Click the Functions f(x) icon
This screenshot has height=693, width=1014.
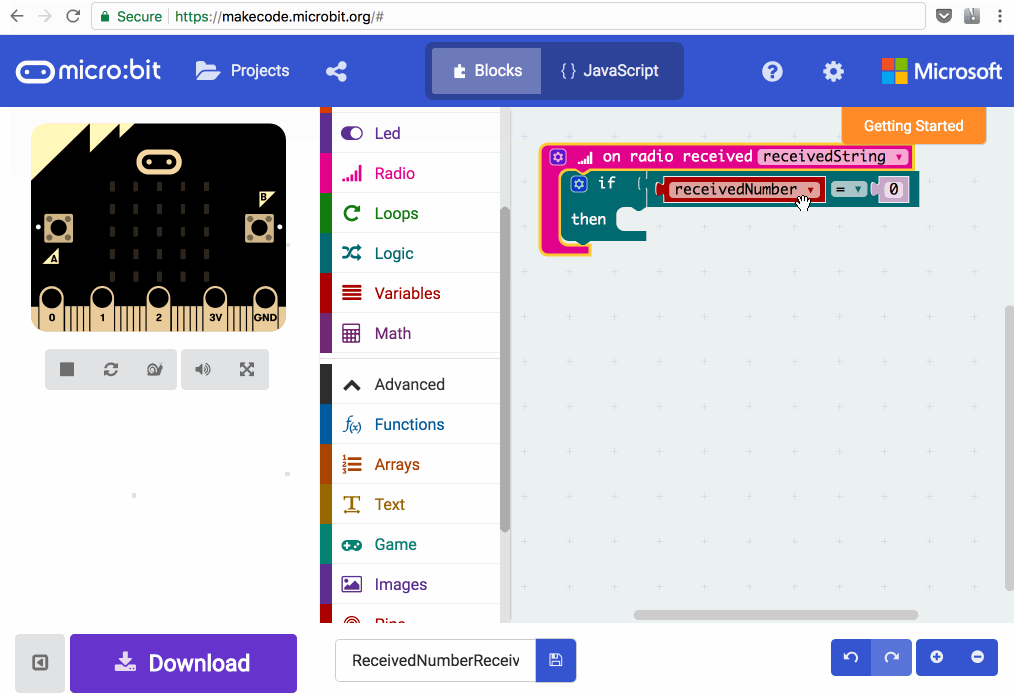coord(352,425)
